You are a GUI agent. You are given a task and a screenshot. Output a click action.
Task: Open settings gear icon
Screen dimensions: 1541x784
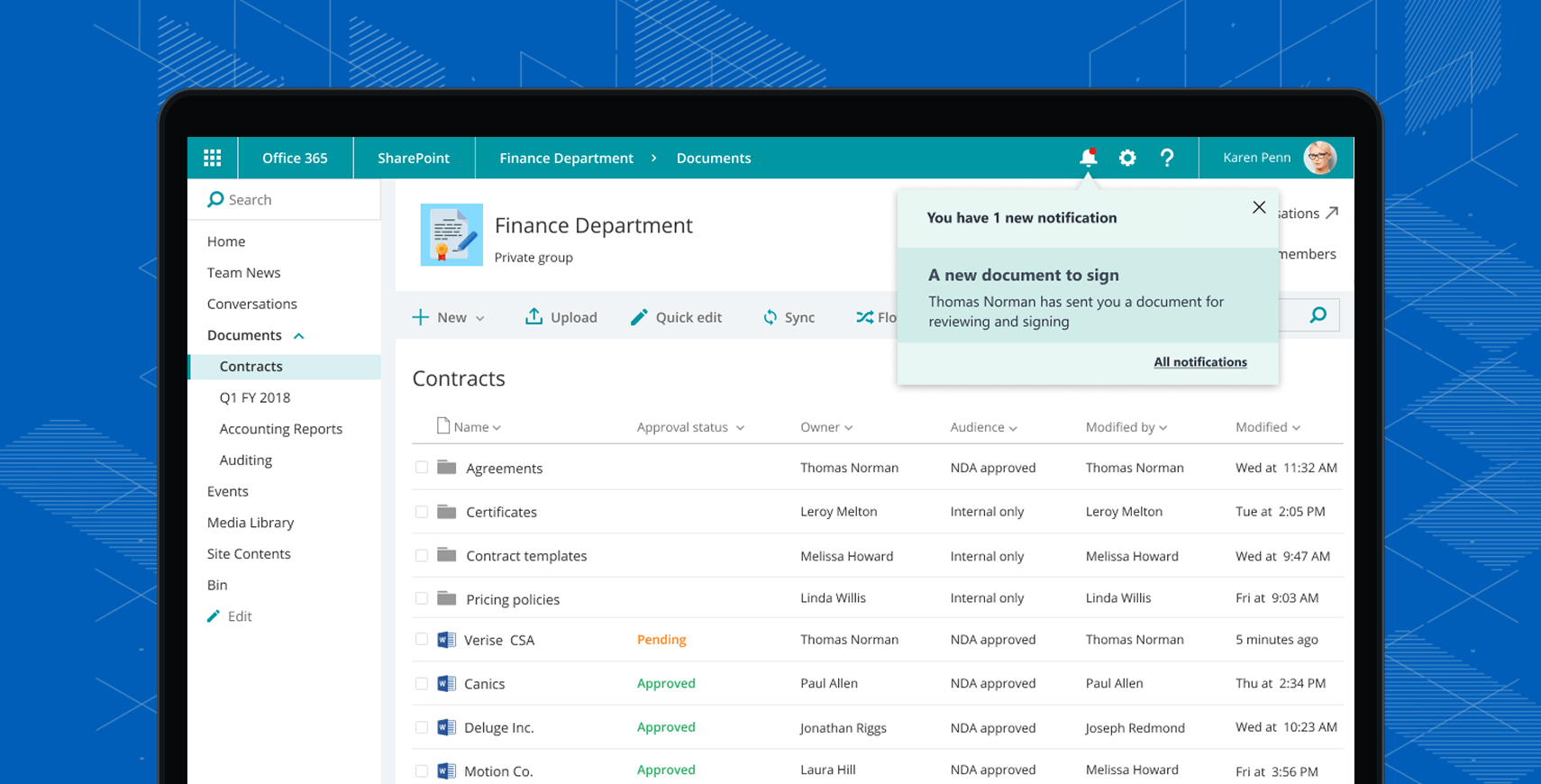[x=1127, y=158]
